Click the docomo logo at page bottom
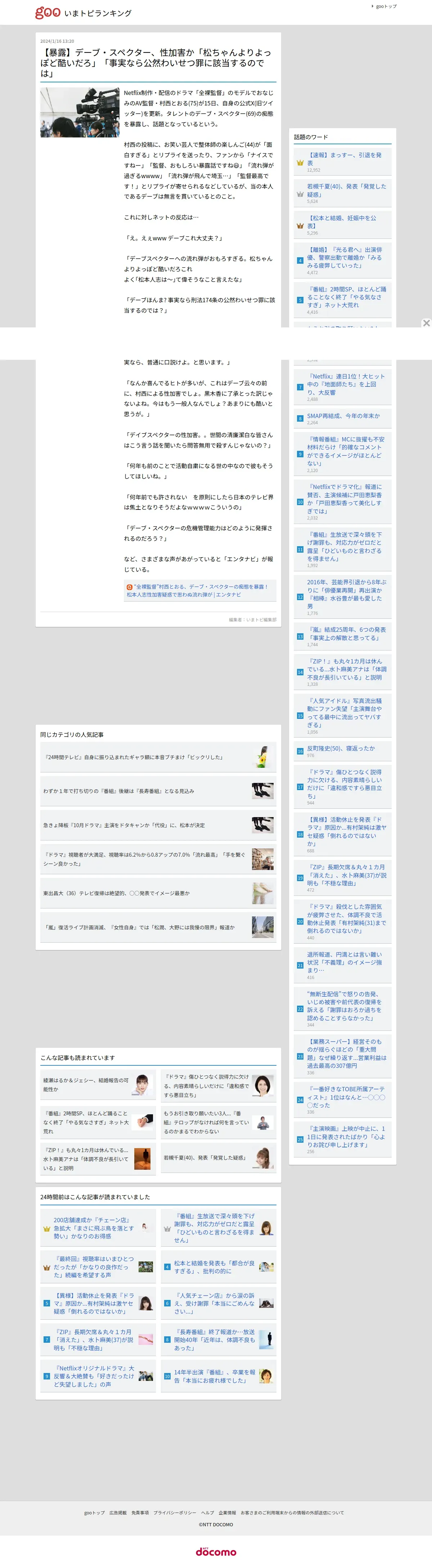 point(216,1551)
